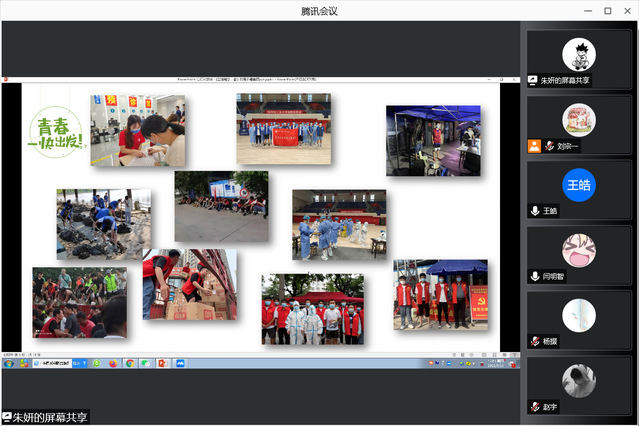Select 朱妍's cartoon avatar tile
The image size is (639, 426).
[579, 54]
